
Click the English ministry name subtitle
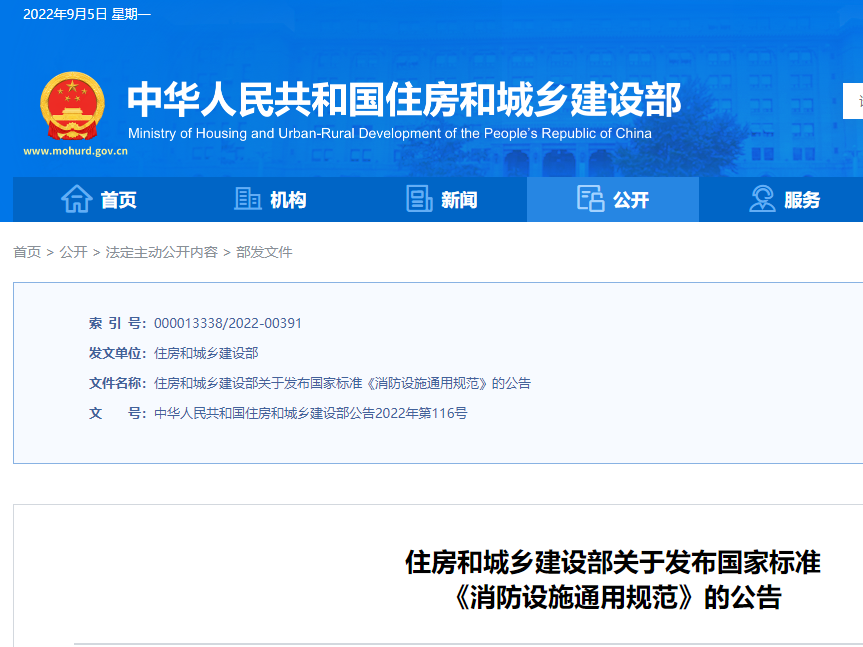point(390,134)
